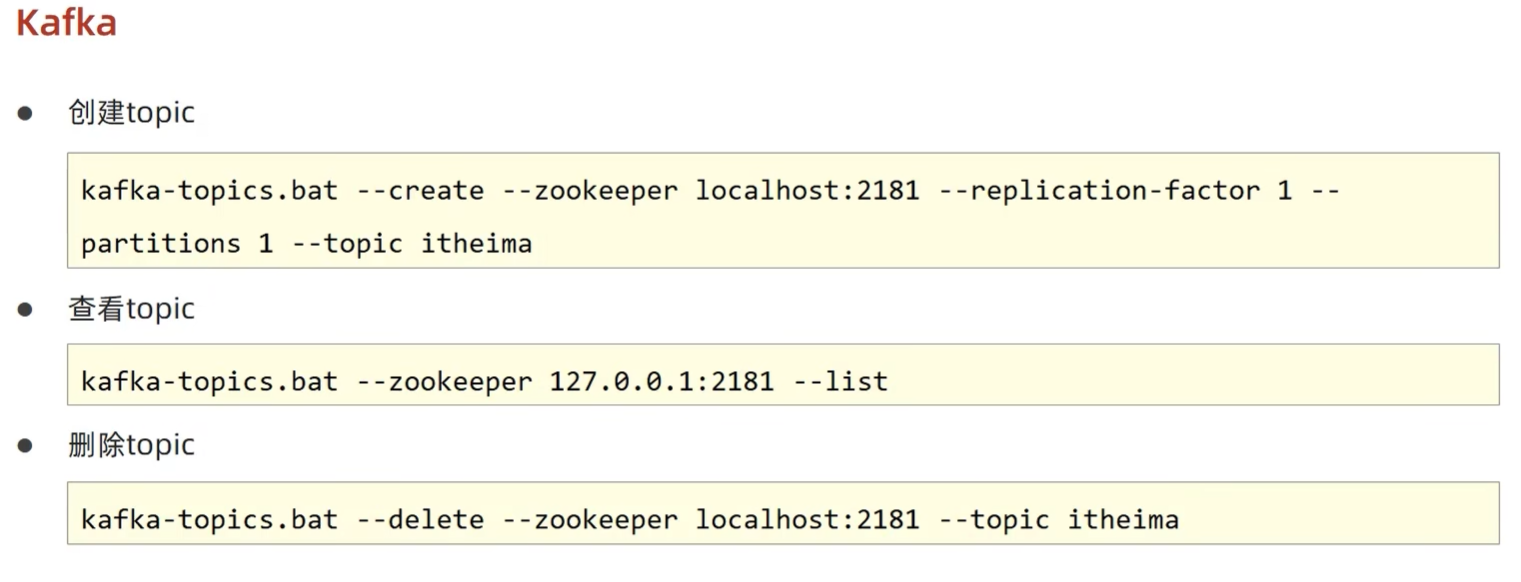Image resolution: width=1521 pixels, height=582 pixels.
Task: Click the bullet point beside 创建topic
Action: (x=25, y=113)
